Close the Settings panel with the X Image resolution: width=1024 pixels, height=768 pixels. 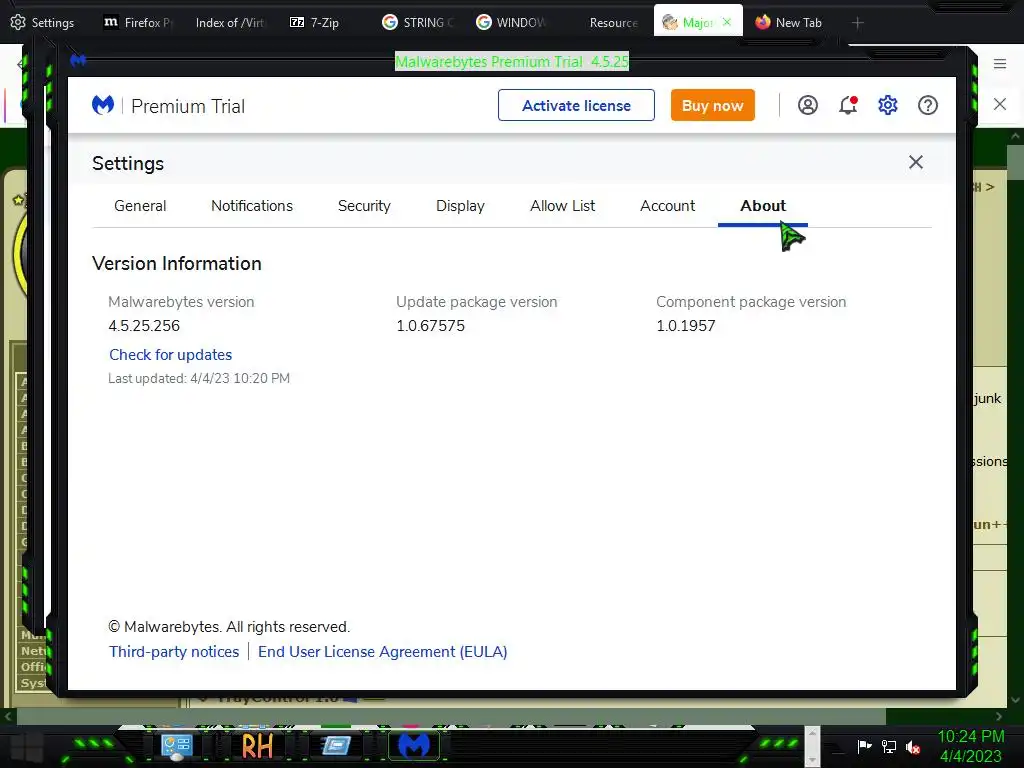(x=916, y=162)
